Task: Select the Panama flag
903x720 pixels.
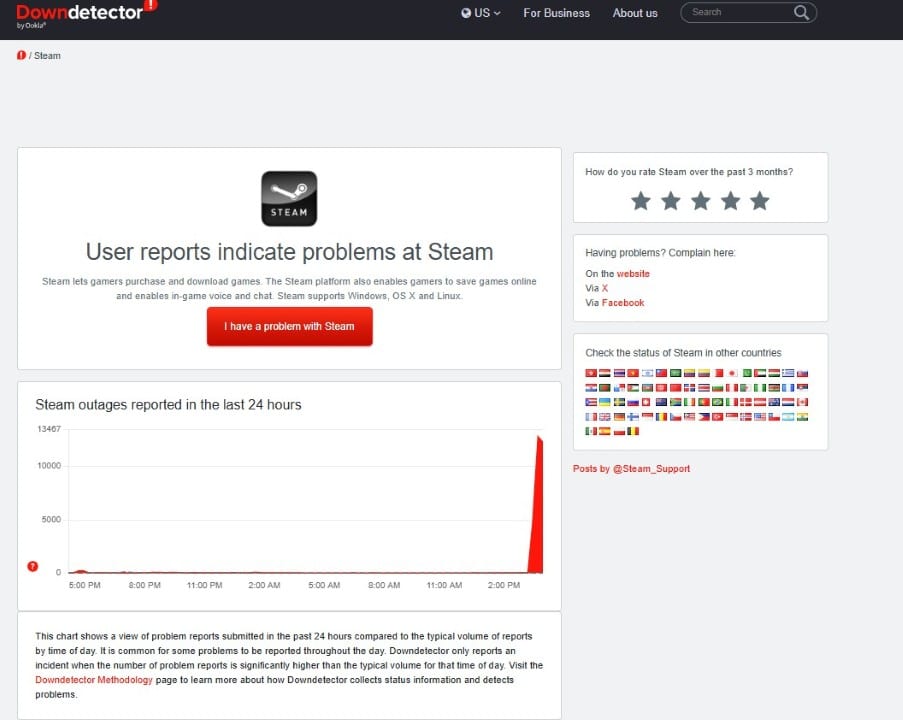Action: click(x=619, y=388)
